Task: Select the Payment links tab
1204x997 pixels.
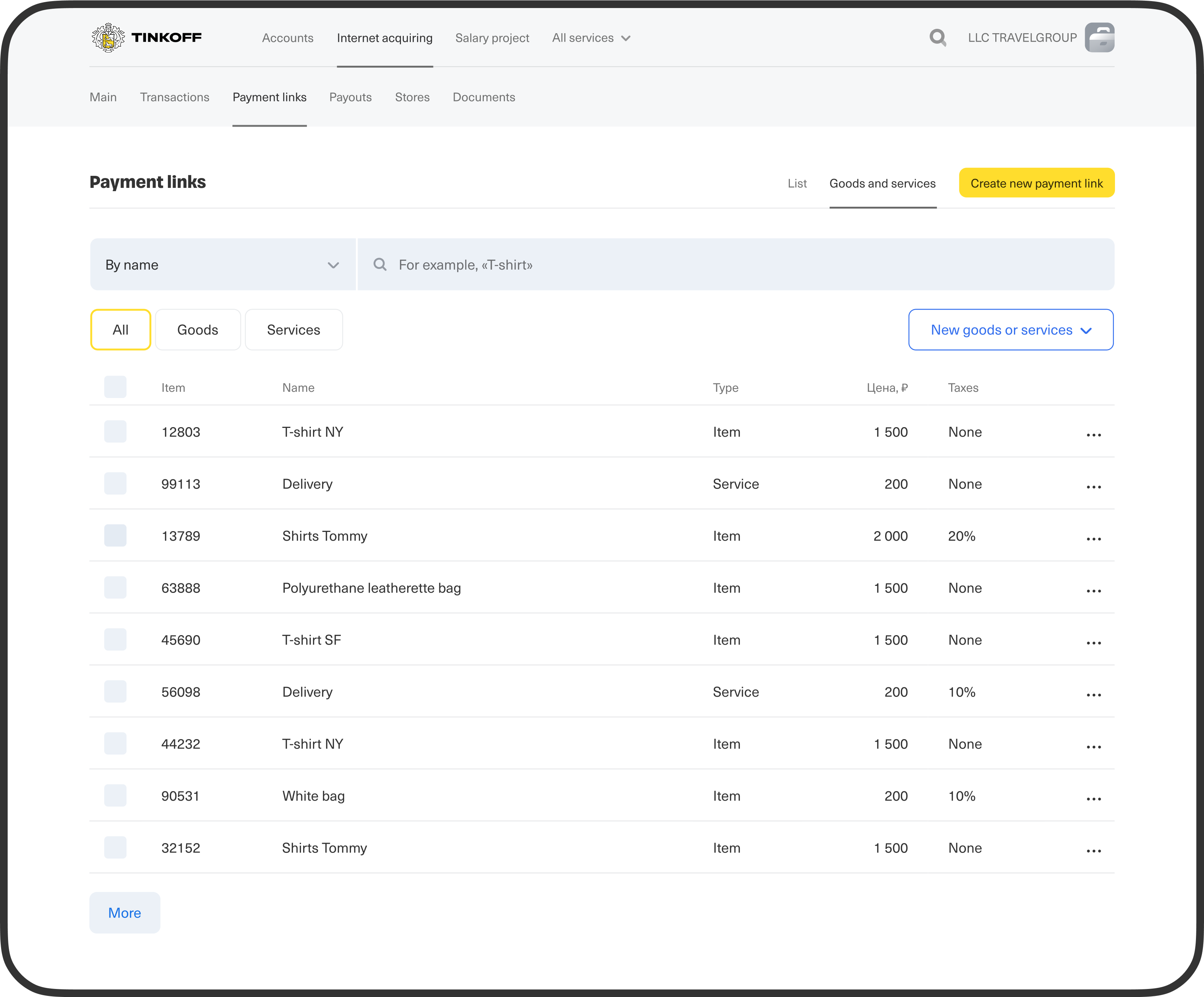Action: click(x=270, y=97)
